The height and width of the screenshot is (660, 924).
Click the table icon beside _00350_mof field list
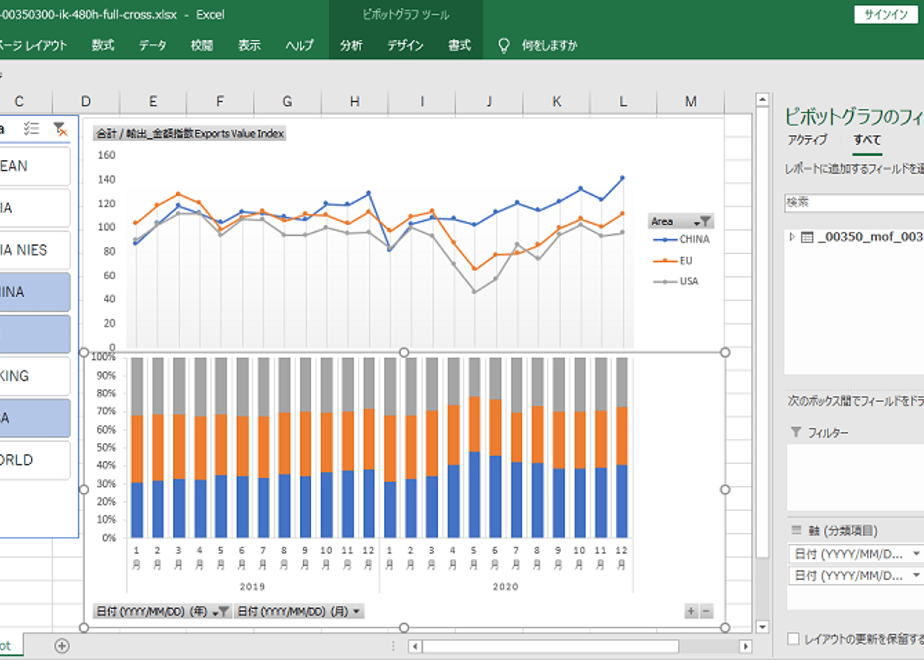point(807,237)
